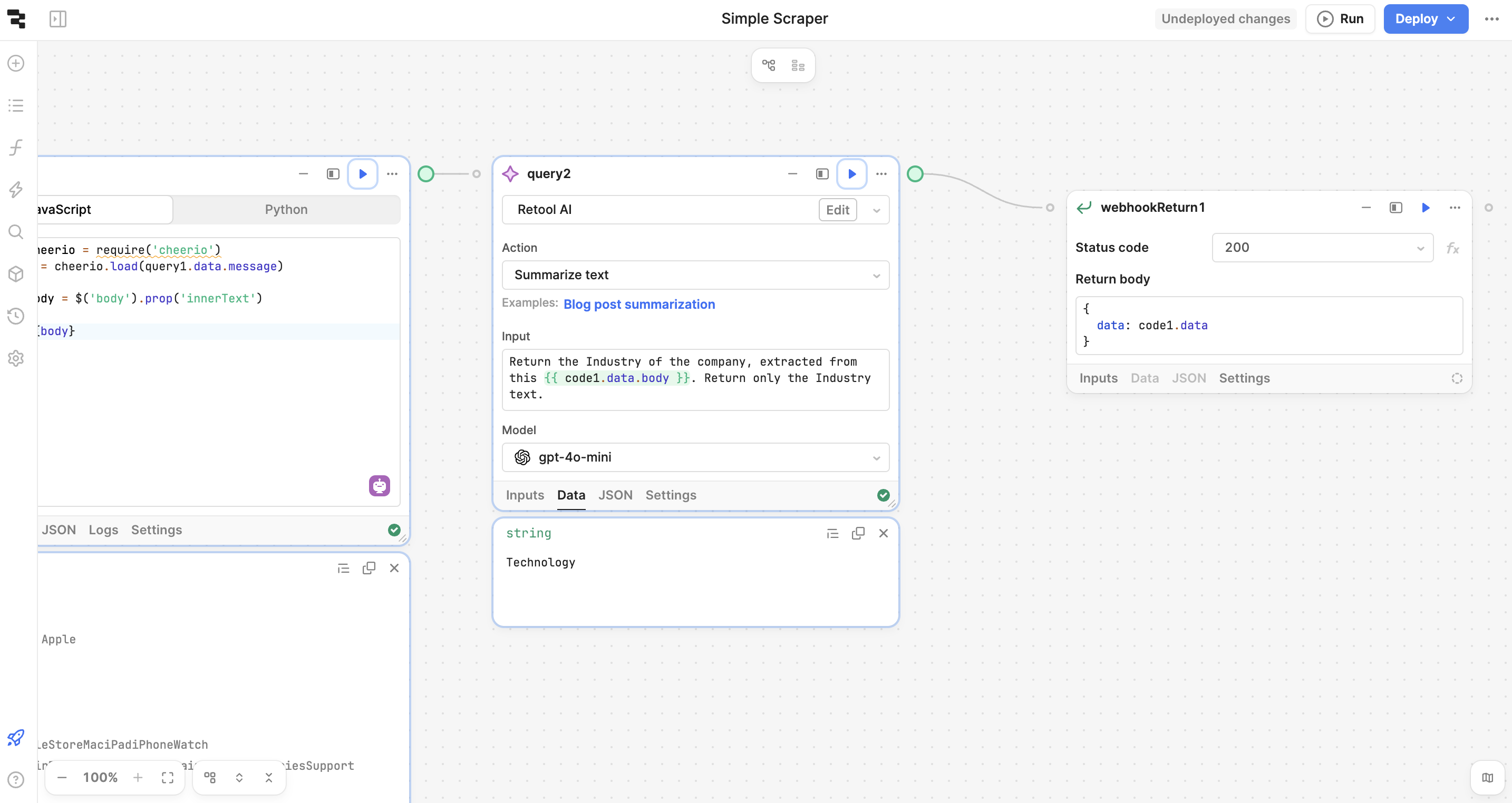Switch query2 to the JSON tab
This screenshot has width=1512, height=803.
pos(615,495)
